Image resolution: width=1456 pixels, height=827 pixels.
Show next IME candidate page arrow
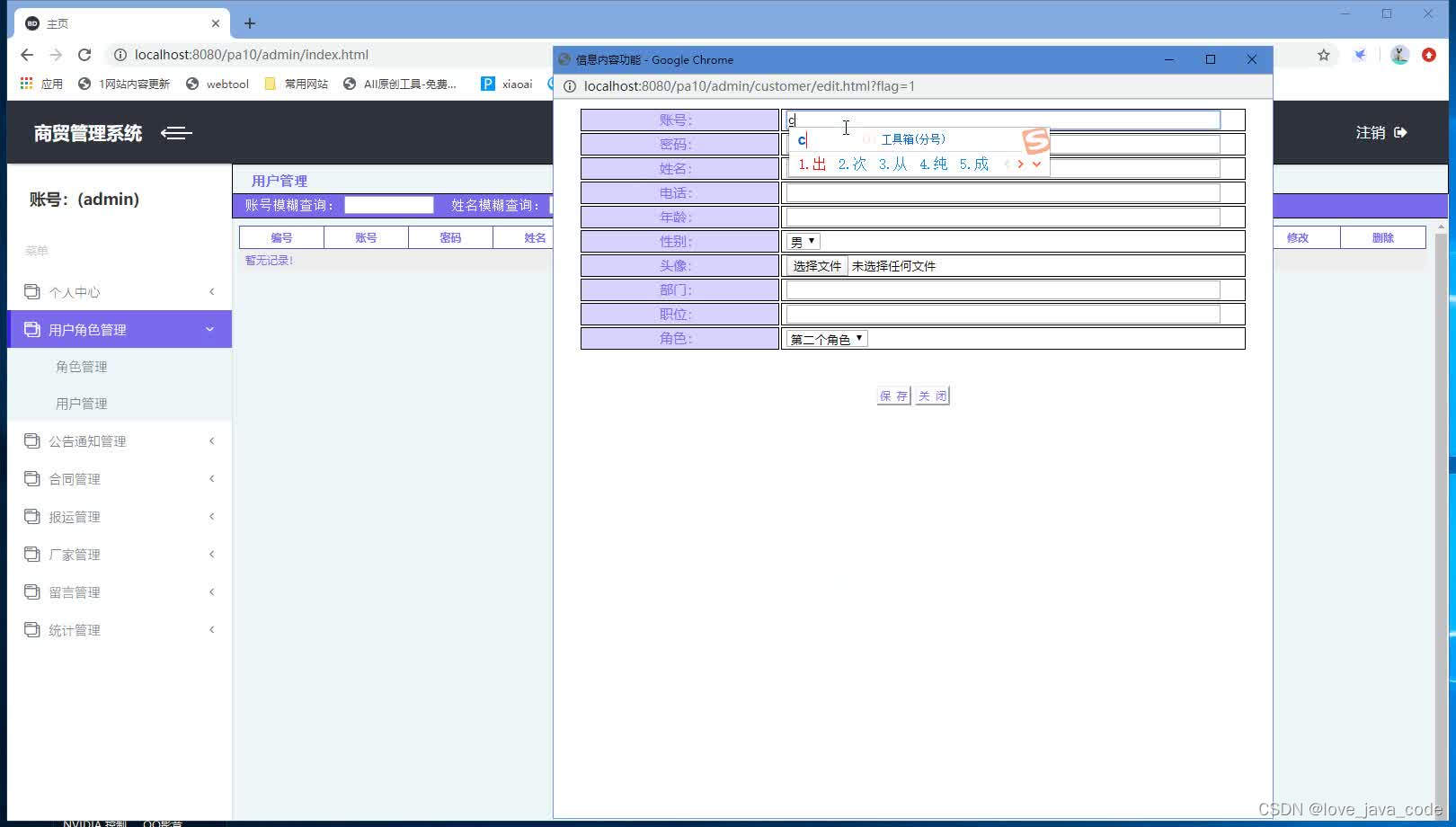(1020, 164)
